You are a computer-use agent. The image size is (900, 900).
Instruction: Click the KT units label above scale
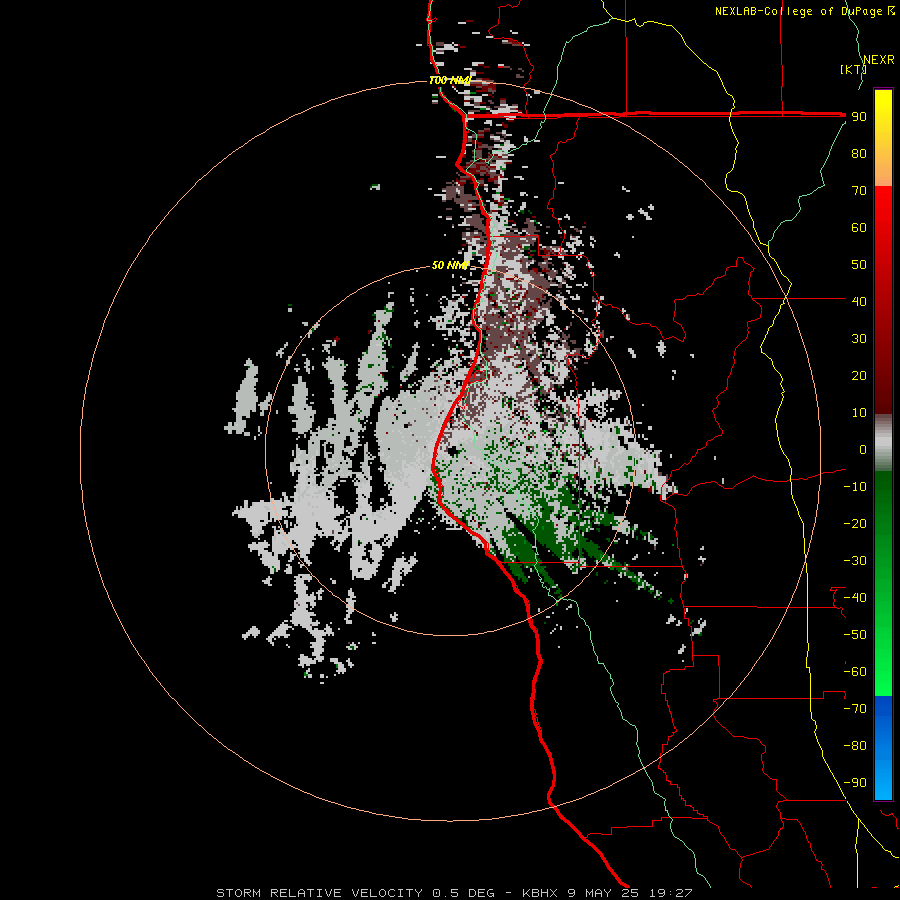coord(854,70)
